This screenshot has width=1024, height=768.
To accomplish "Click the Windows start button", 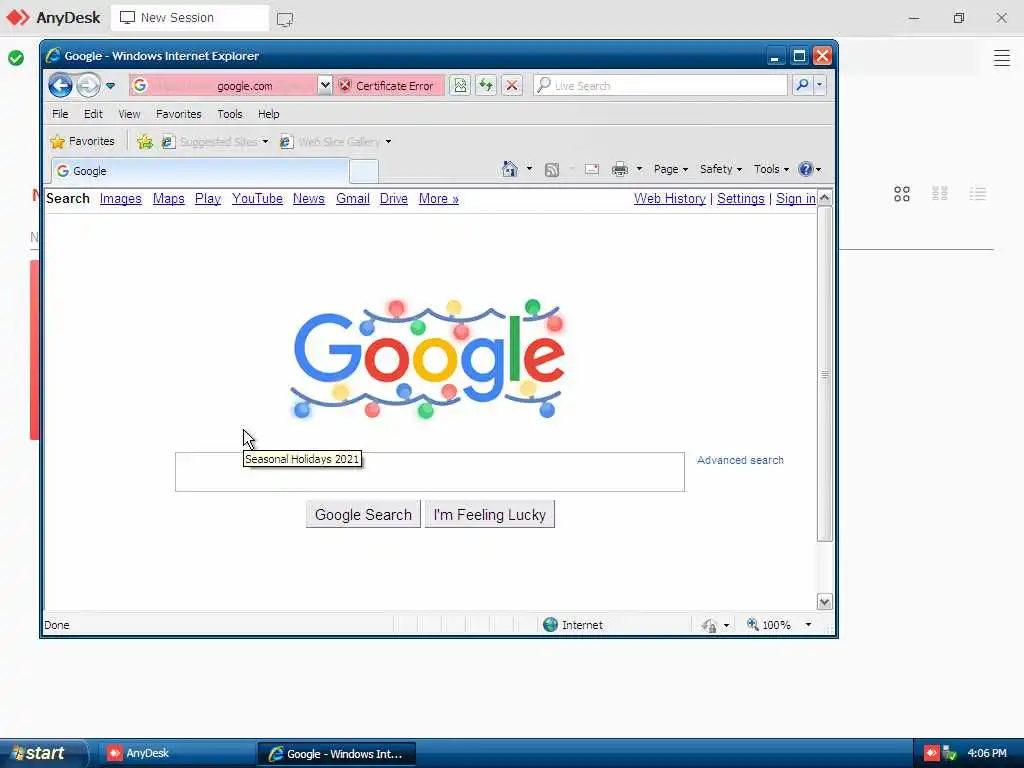I will (42, 754).
